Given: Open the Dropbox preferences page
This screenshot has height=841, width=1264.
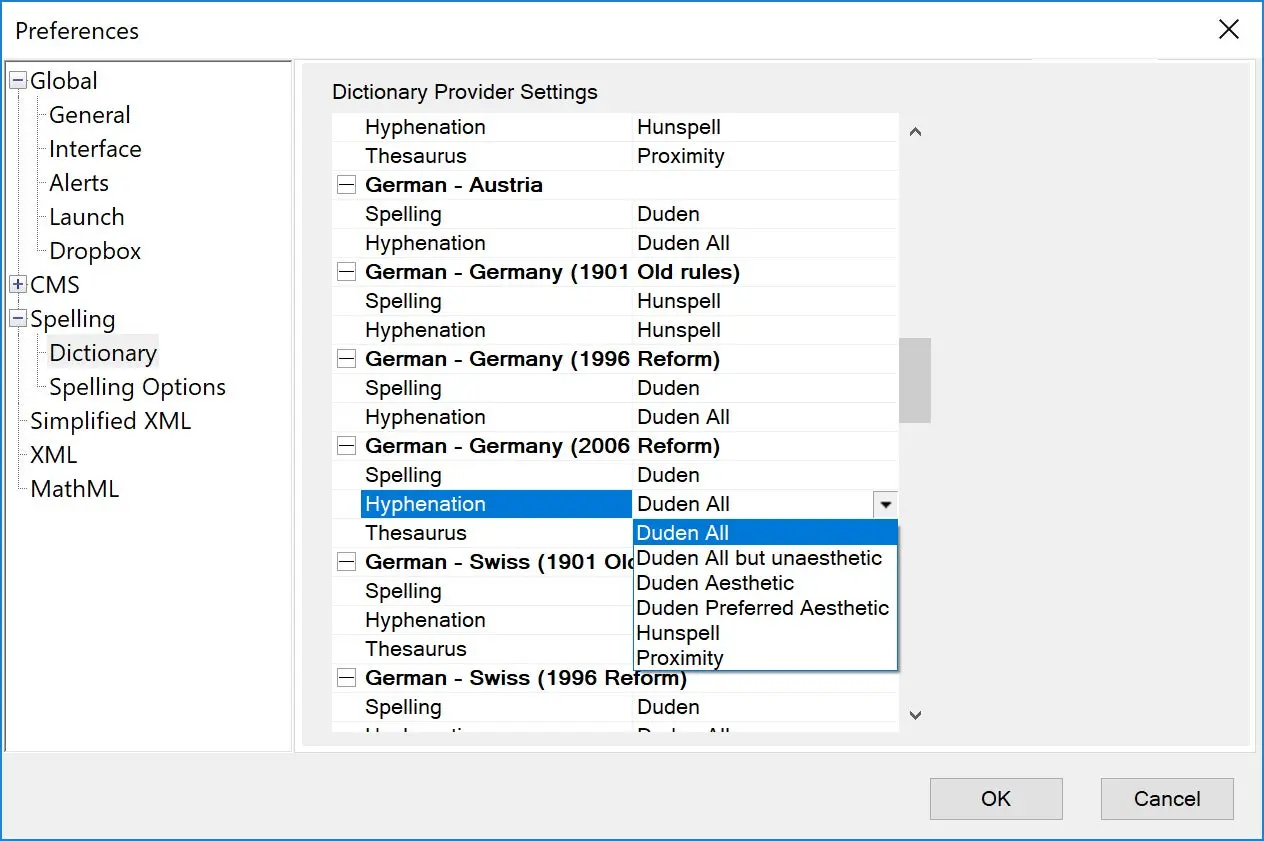Looking at the screenshot, I should 94,250.
